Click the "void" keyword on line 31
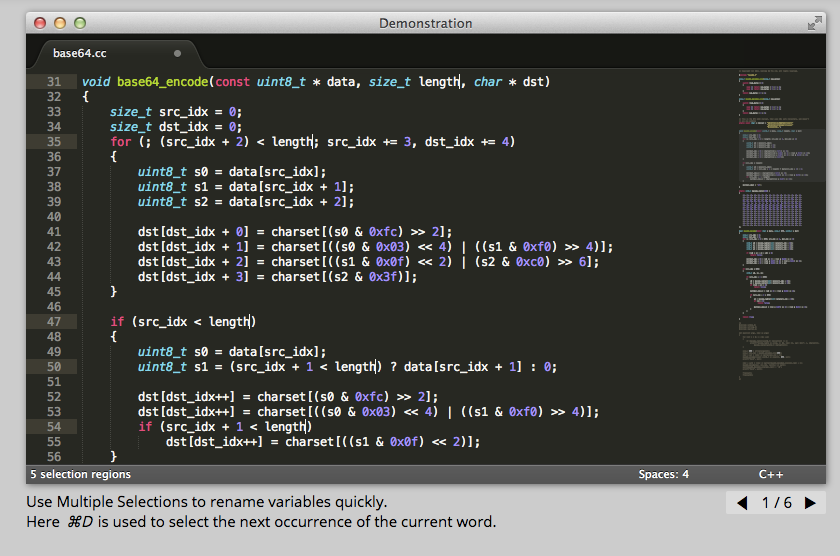 [x=96, y=82]
